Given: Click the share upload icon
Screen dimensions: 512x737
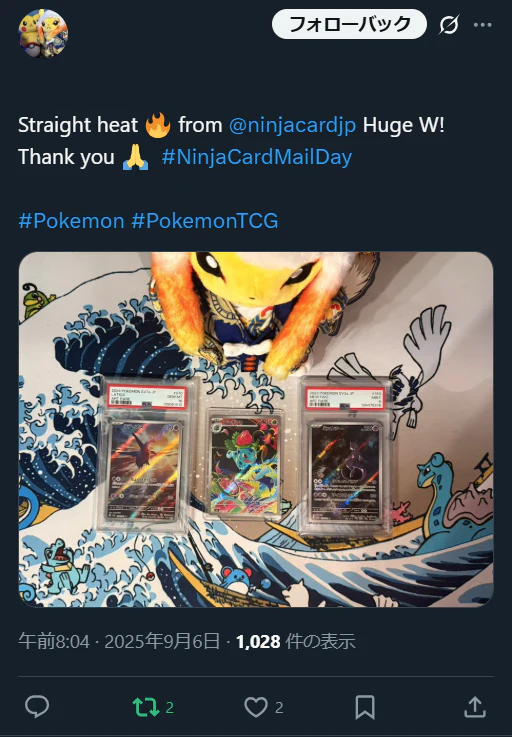Looking at the screenshot, I should click(475, 707).
